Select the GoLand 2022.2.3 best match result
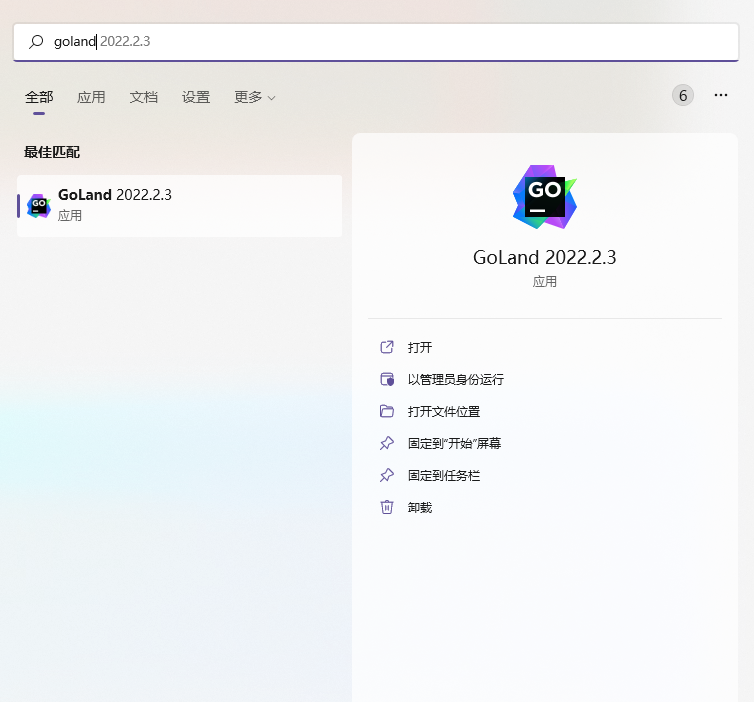Viewport: 754px width, 702px height. point(179,206)
